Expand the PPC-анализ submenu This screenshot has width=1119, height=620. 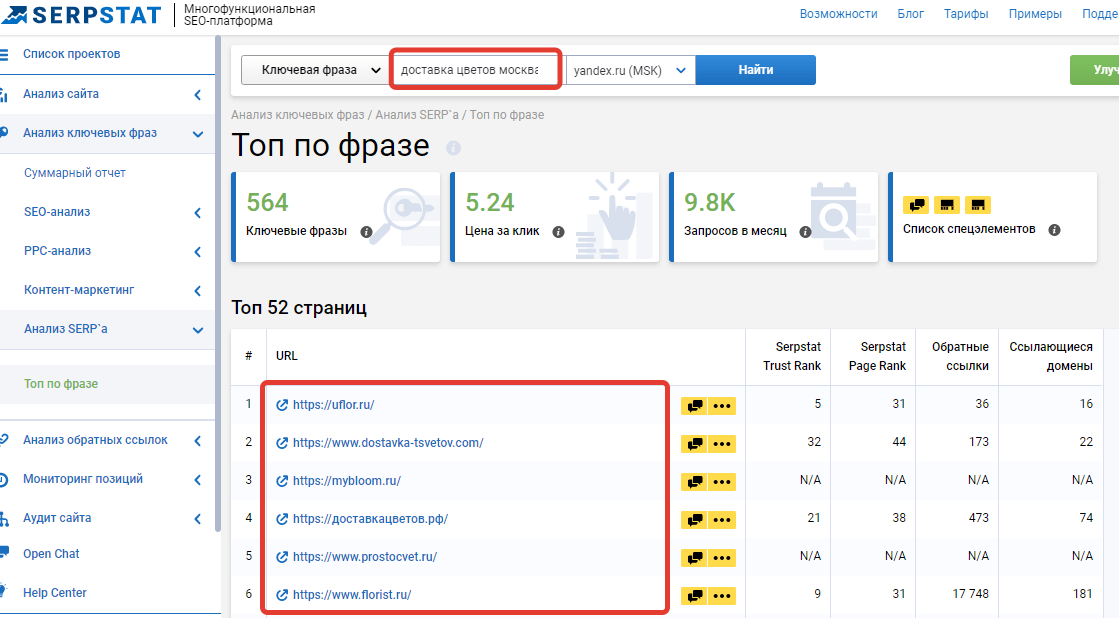198,252
